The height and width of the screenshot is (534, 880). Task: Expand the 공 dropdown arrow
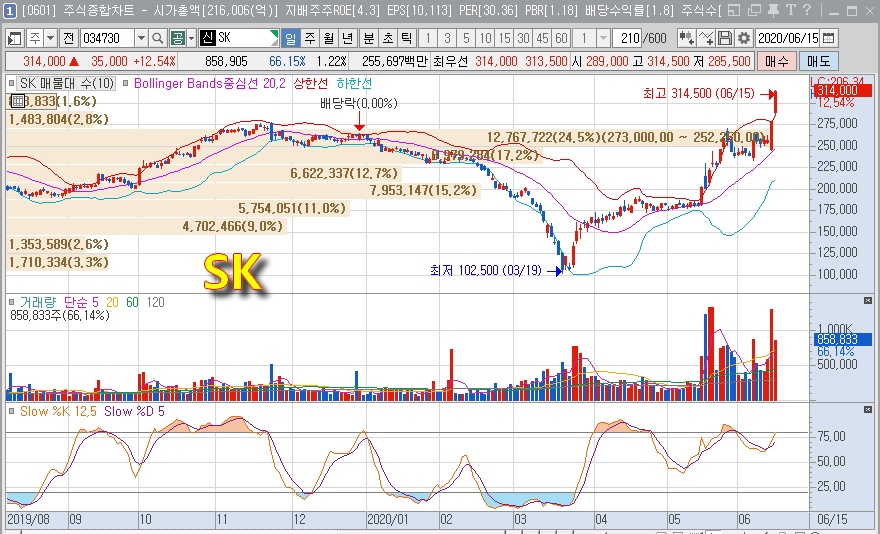pyautogui.click(x=192, y=38)
